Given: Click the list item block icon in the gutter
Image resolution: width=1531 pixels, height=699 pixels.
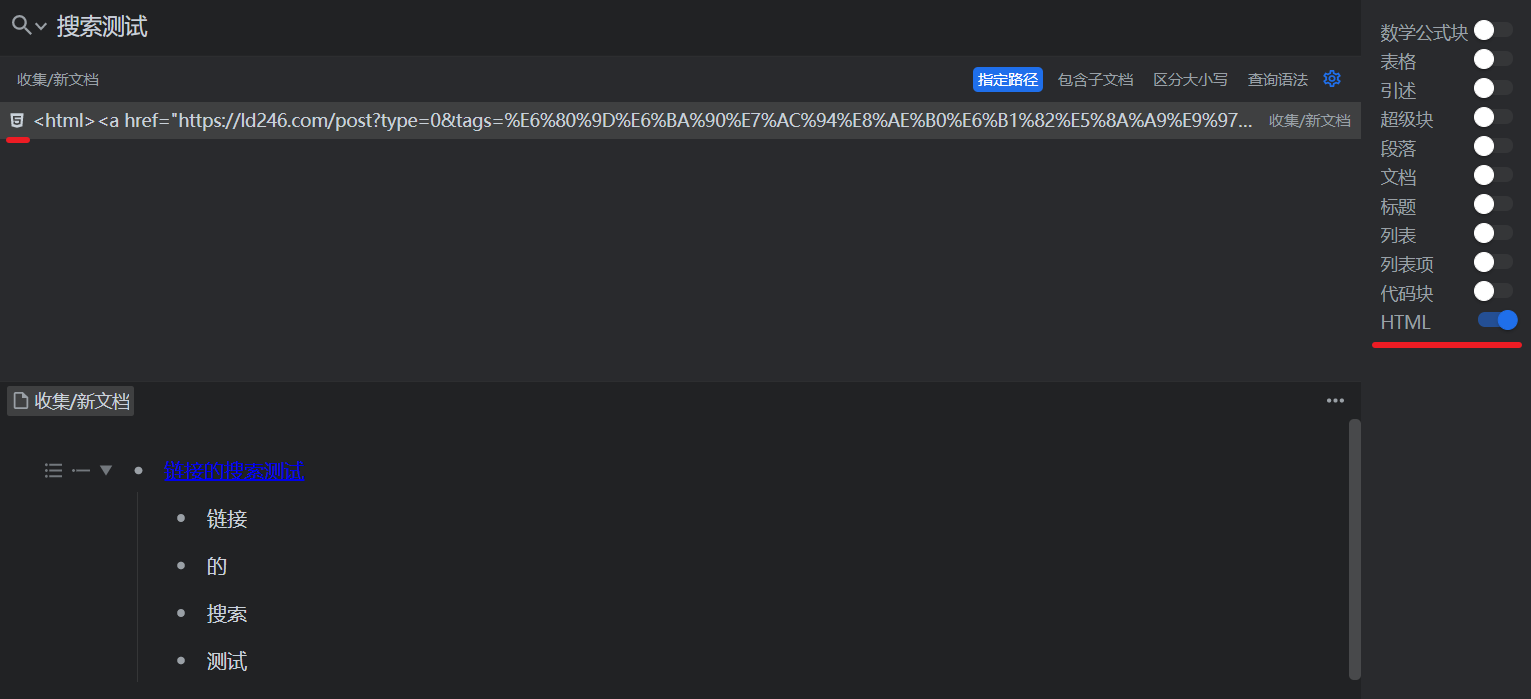Looking at the screenshot, I should (81, 470).
